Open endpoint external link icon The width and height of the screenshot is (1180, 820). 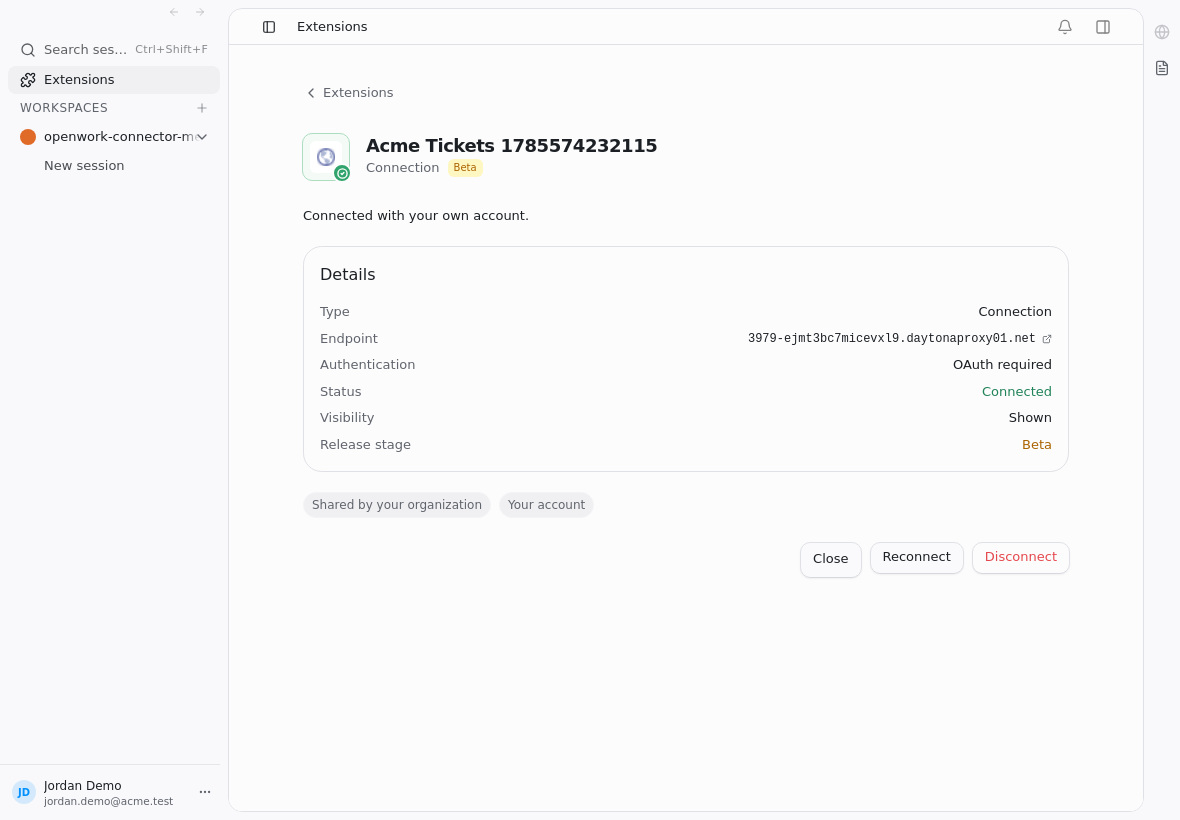(1047, 339)
